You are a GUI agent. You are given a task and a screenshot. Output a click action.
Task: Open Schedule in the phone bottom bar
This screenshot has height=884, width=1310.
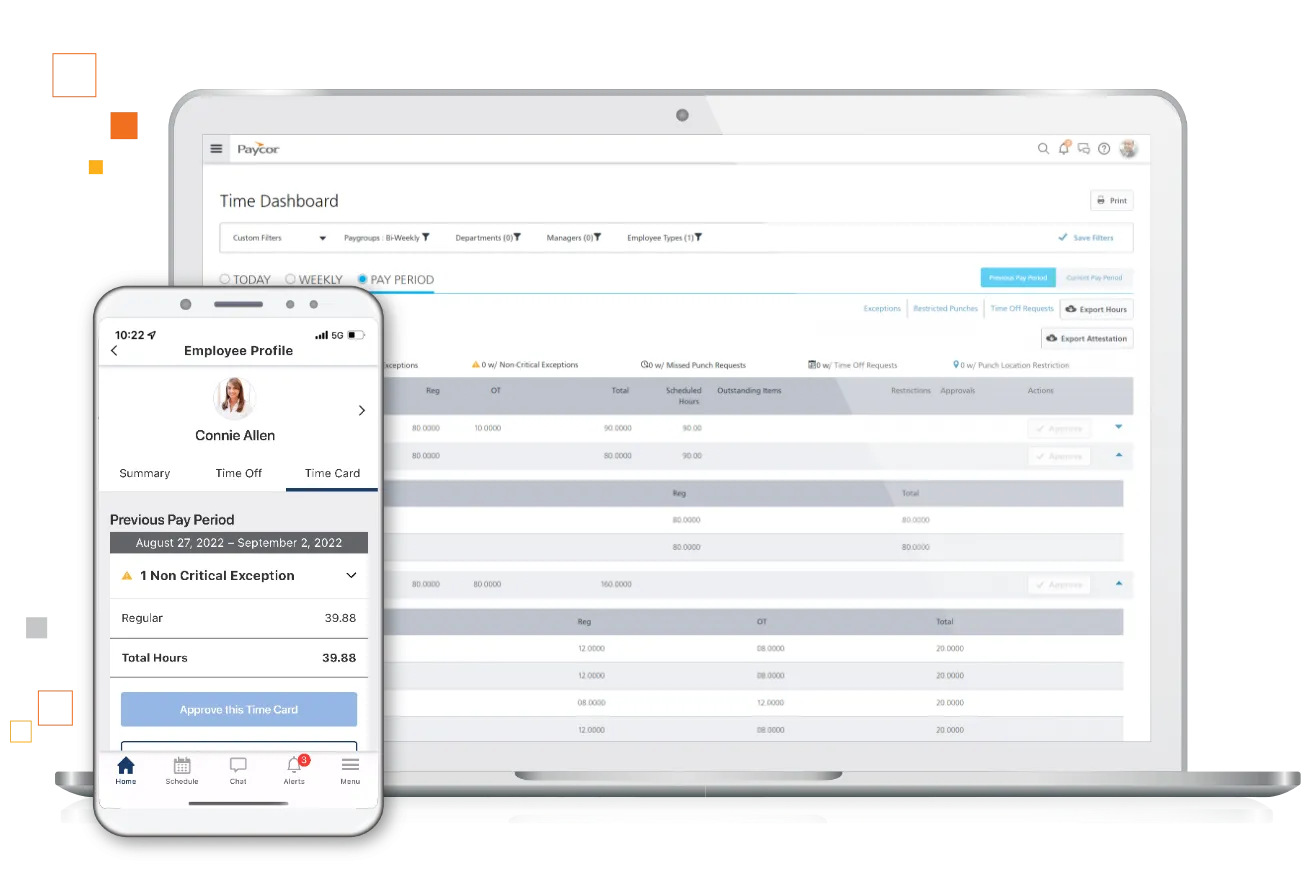pyautogui.click(x=182, y=770)
